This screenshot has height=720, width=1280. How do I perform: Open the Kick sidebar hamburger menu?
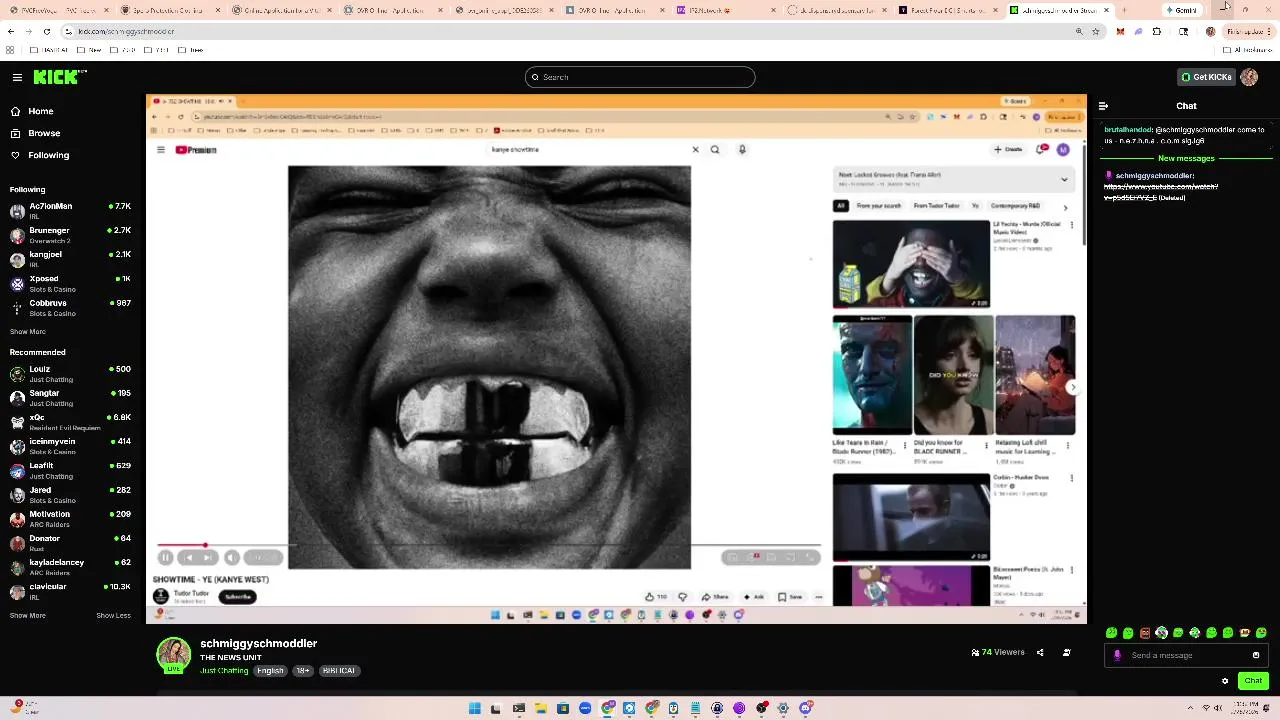coord(17,77)
